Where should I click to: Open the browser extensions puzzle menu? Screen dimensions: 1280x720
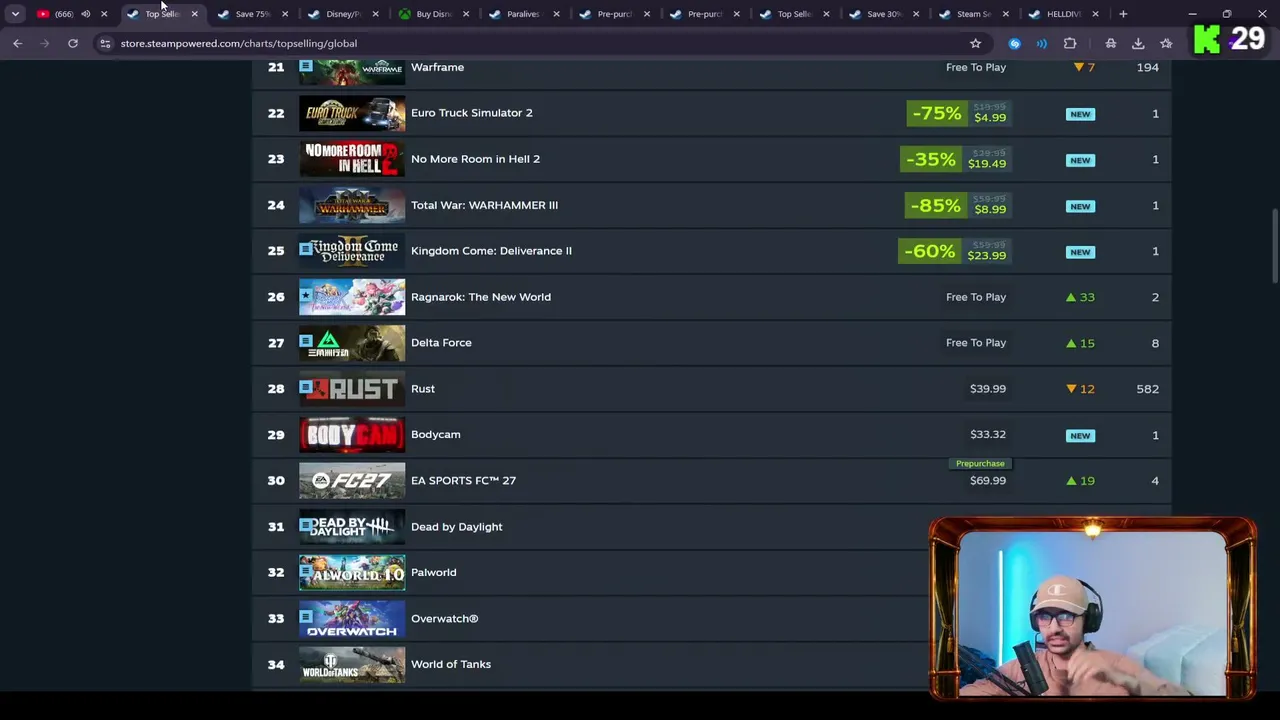point(1070,43)
